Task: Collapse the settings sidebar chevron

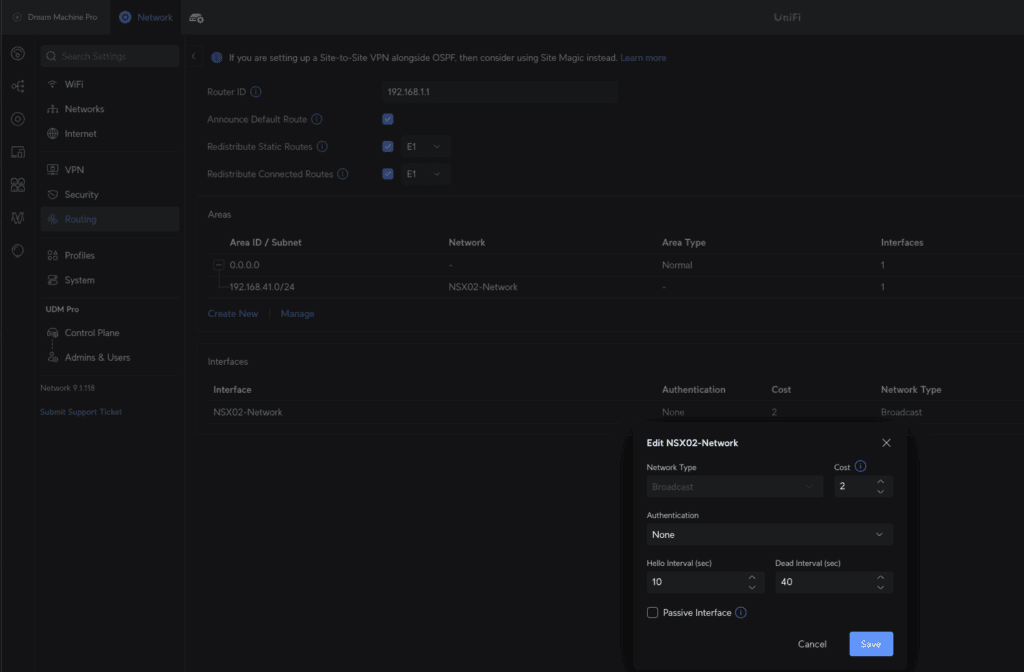Action: pos(193,57)
